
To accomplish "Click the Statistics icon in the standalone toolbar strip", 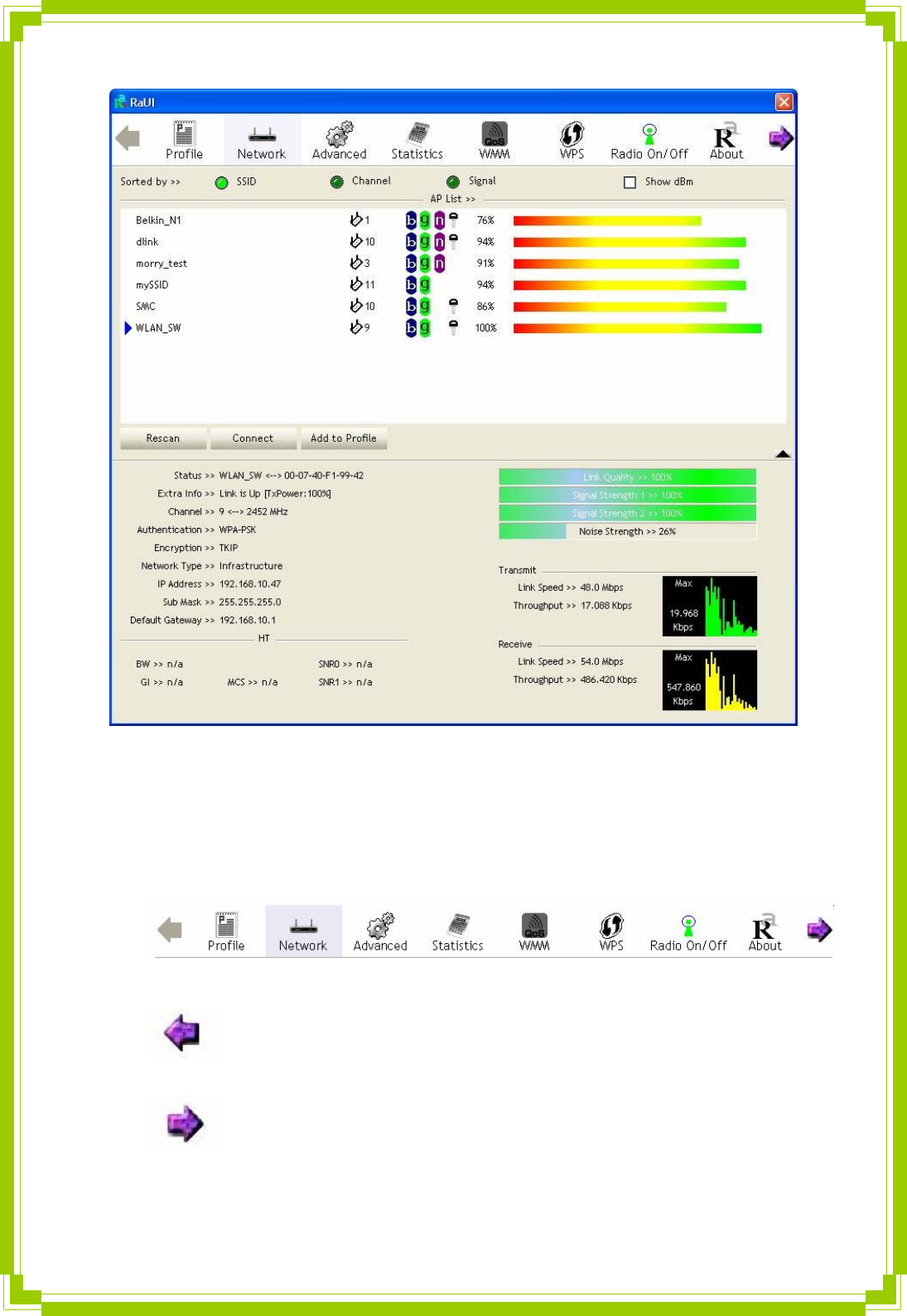I will (457, 931).
